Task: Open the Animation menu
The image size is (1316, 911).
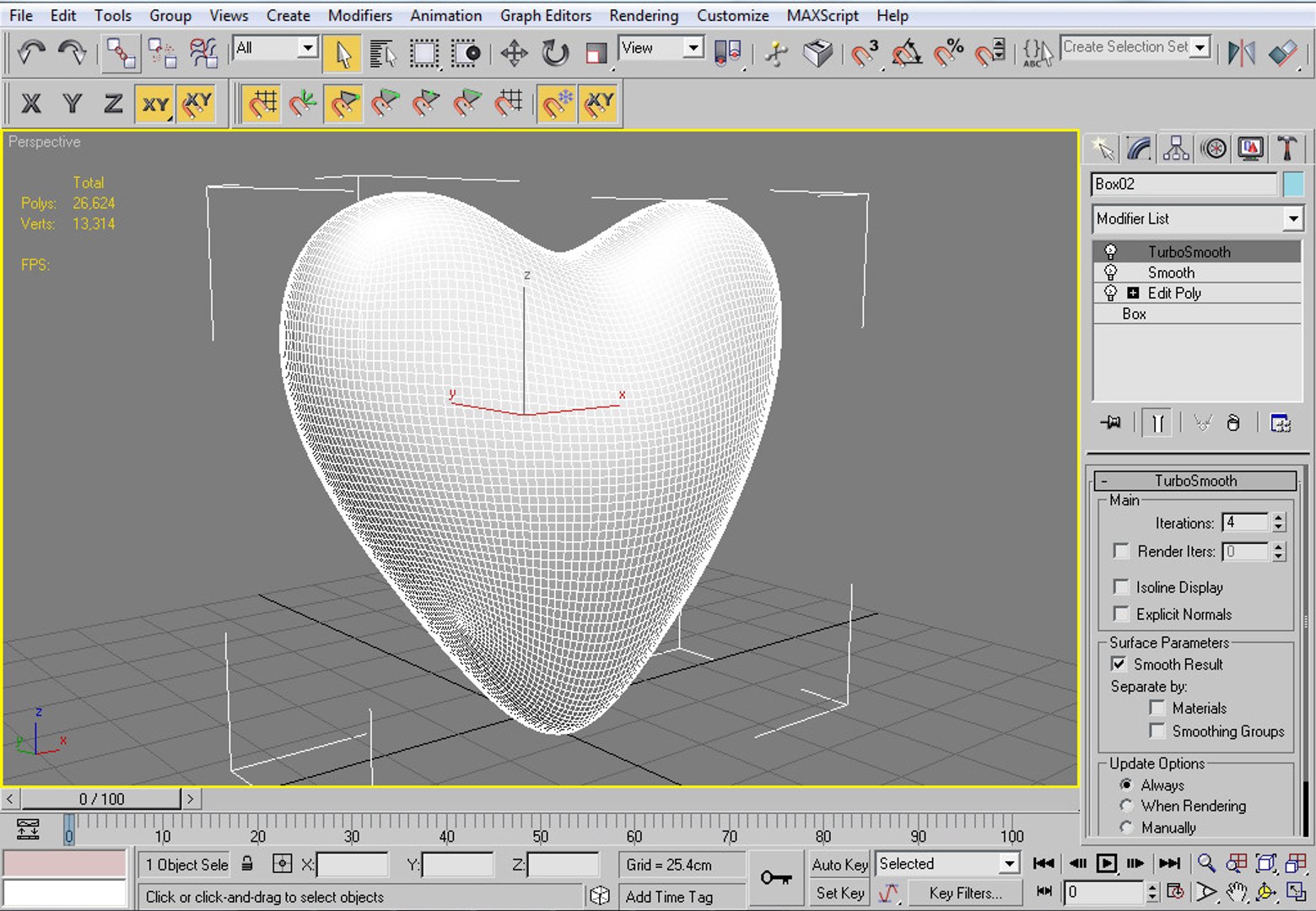Action: pyautogui.click(x=446, y=15)
